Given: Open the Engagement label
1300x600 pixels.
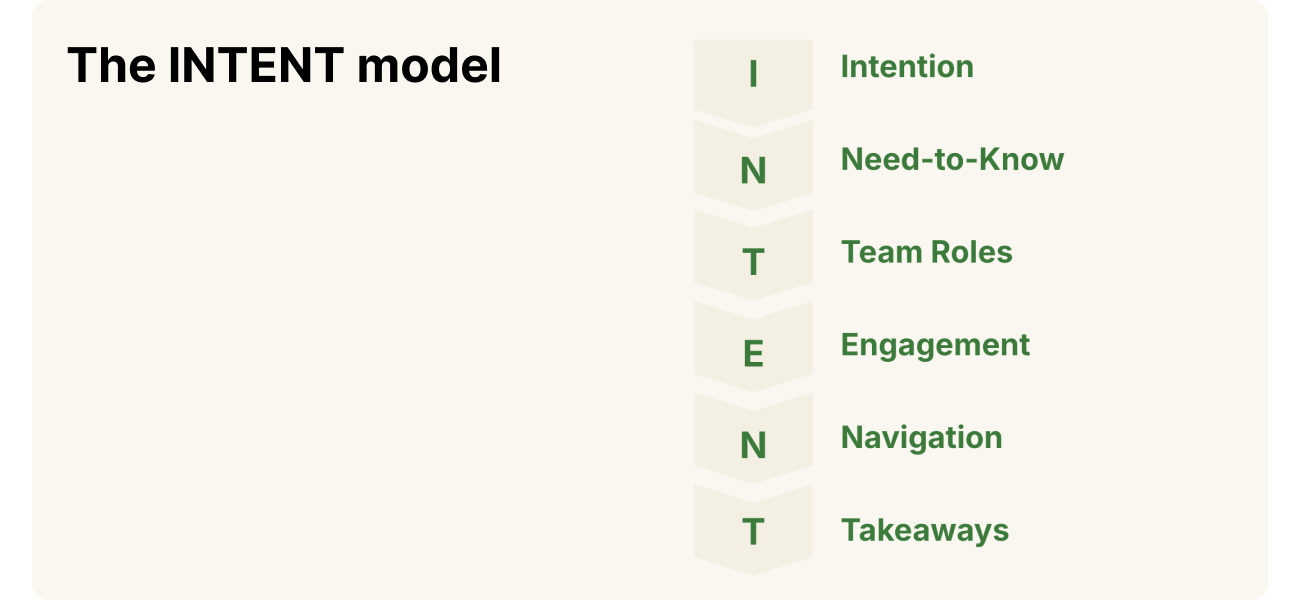Looking at the screenshot, I should (935, 345).
